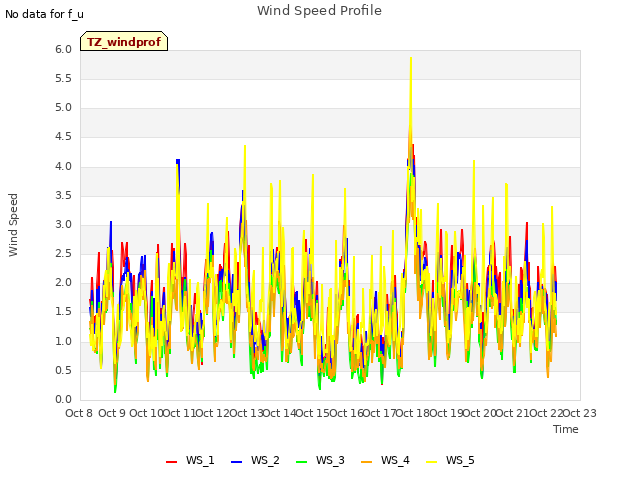Screen dimensions: 640x480
Task: Click the Oct 17 x-axis tick label
Action: tap(379, 413)
